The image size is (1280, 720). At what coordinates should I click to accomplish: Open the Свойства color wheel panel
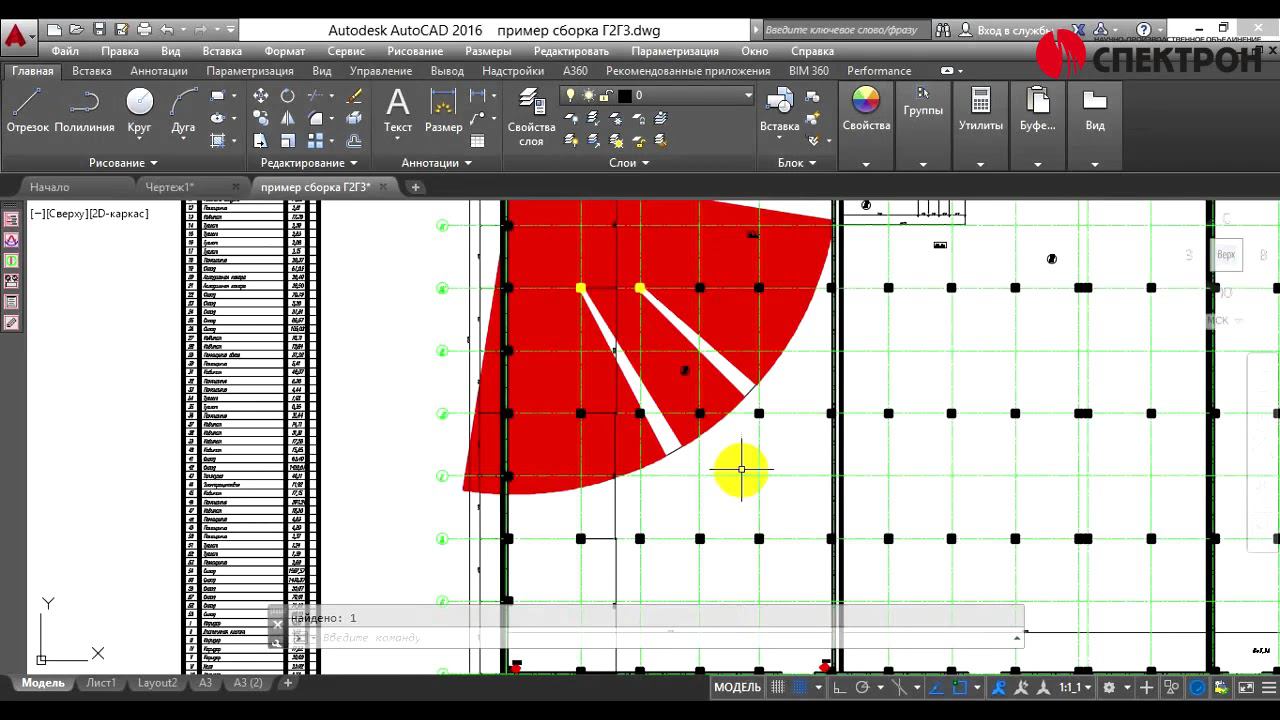click(x=866, y=110)
